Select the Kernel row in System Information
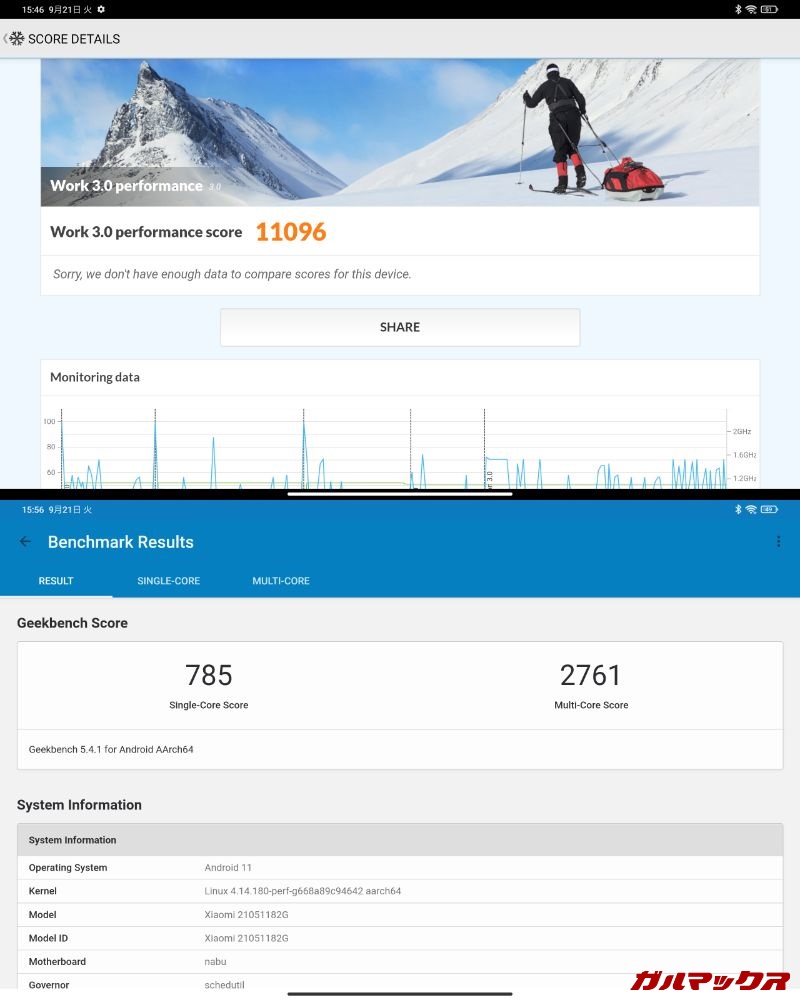The image size is (800, 1000). tap(400, 891)
